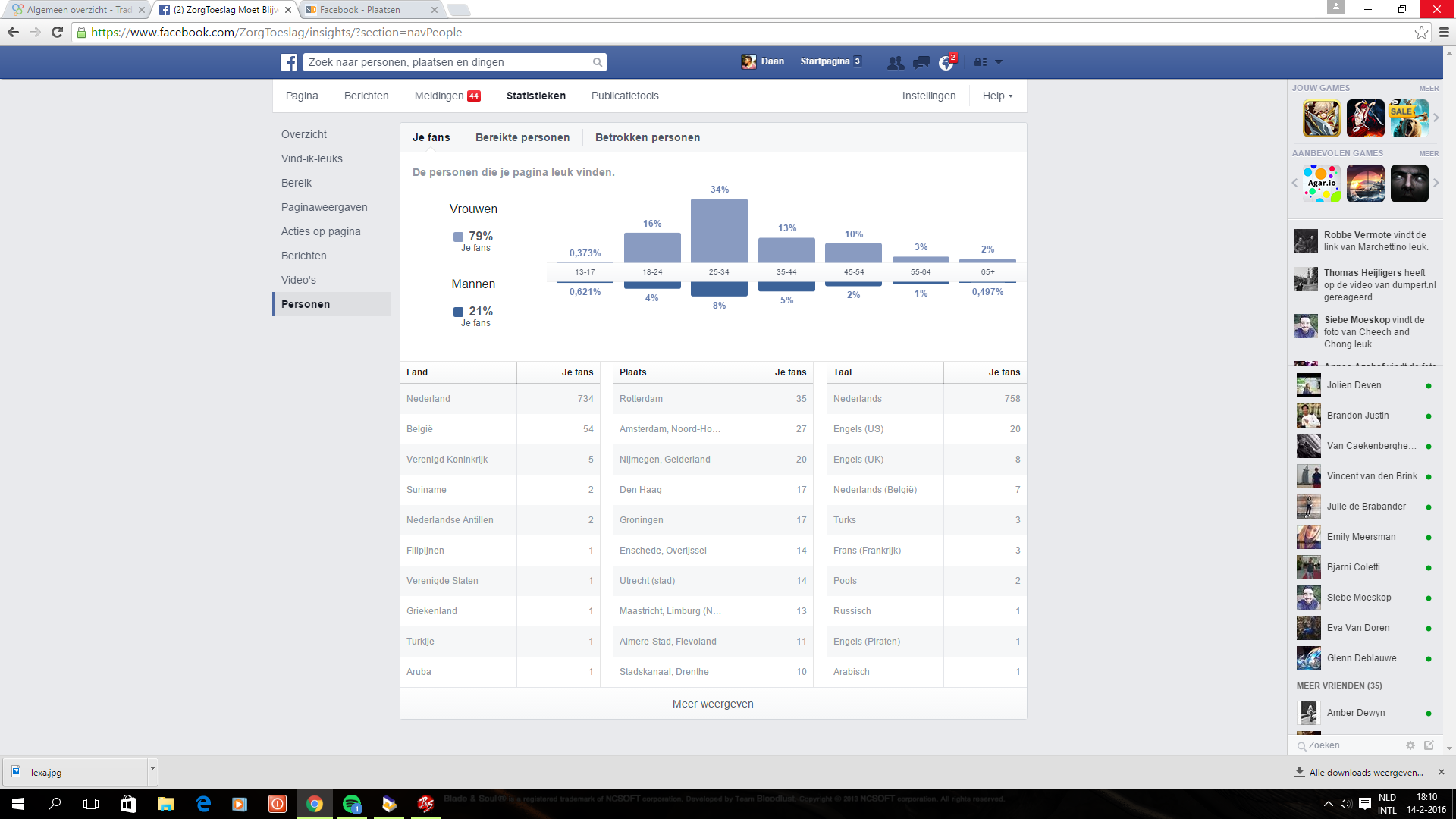Click next arrow for Jouw Games
Image resolution: width=1456 pixels, height=819 pixels.
pyautogui.click(x=1436, y=118)
